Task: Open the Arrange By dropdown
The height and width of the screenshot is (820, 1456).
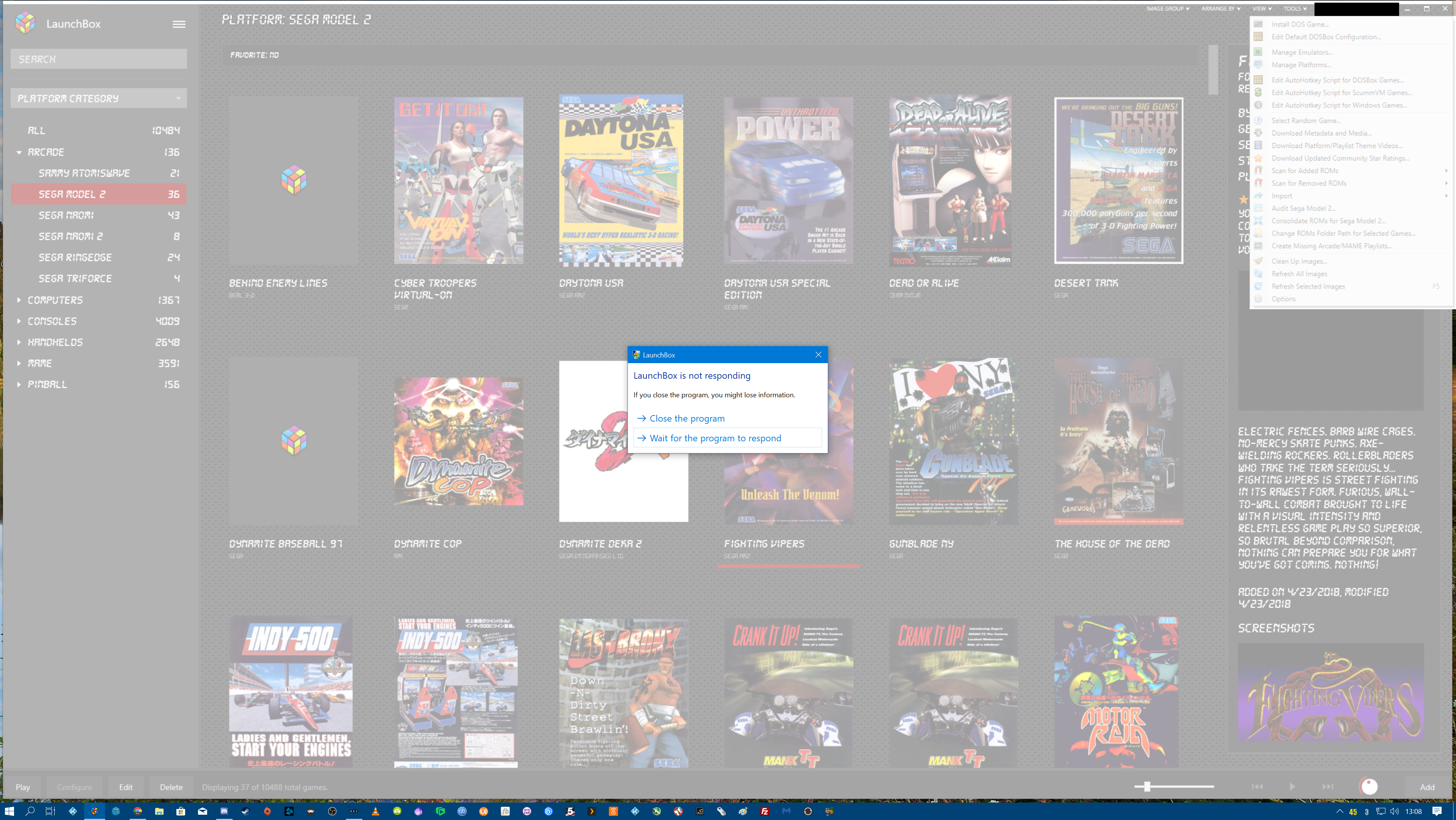Action: click(x=1221, y=8)
